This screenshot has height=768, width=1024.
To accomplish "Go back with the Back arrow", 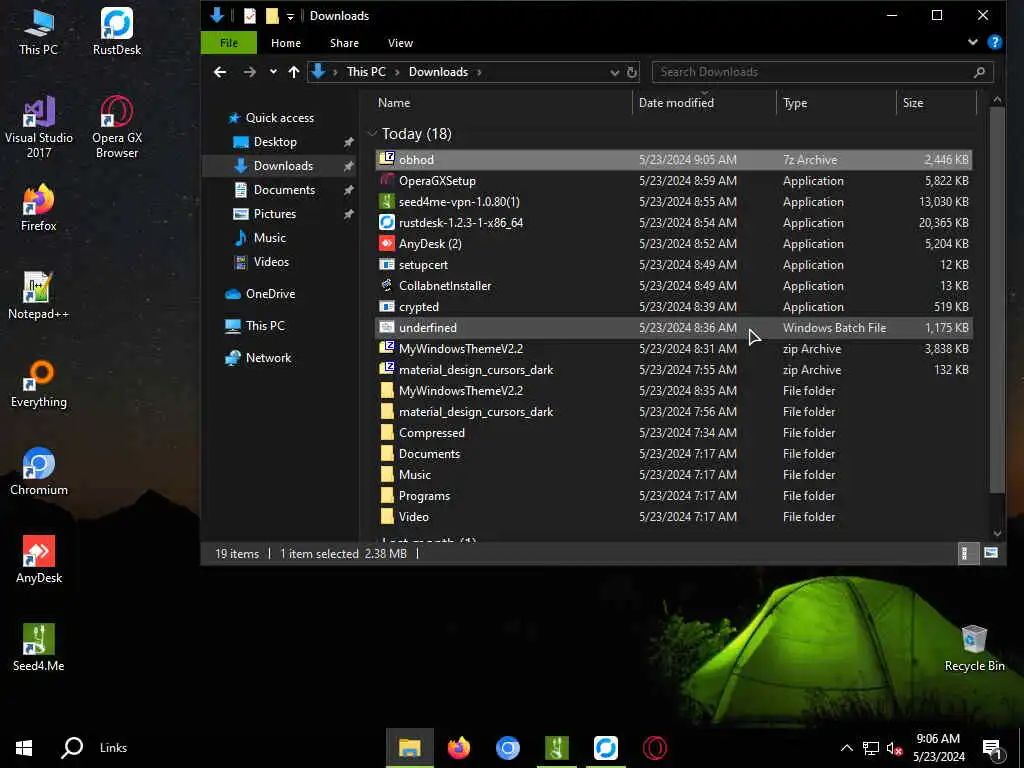I will tap(220, 72).
